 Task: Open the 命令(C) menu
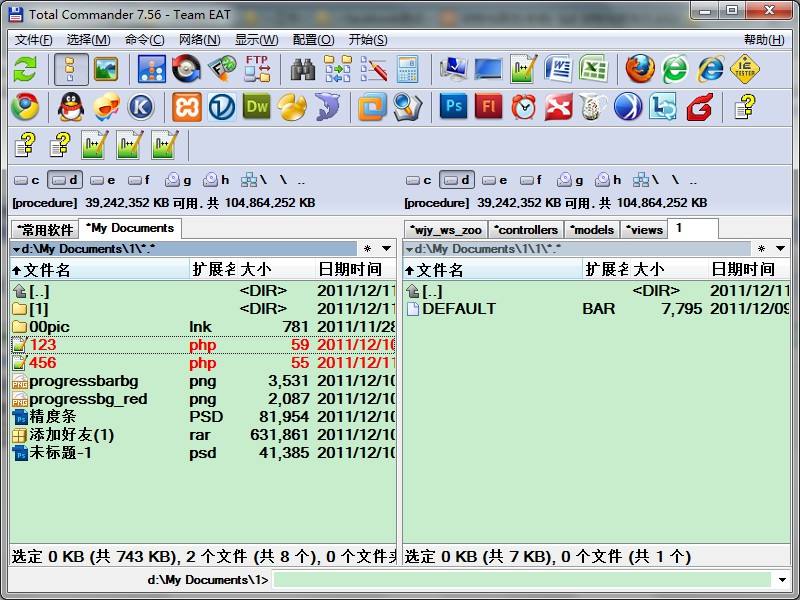(145, 40)
